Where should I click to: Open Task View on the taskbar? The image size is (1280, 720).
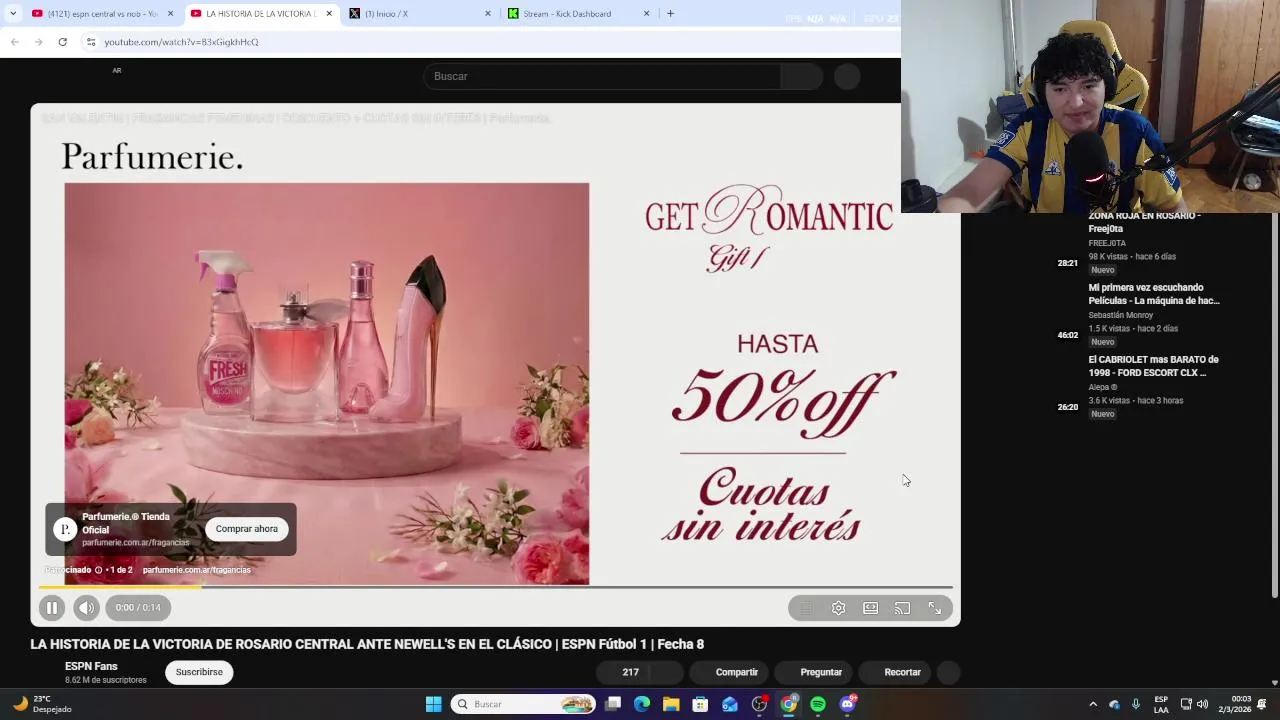pyautogui.click(x=613, y=704)
